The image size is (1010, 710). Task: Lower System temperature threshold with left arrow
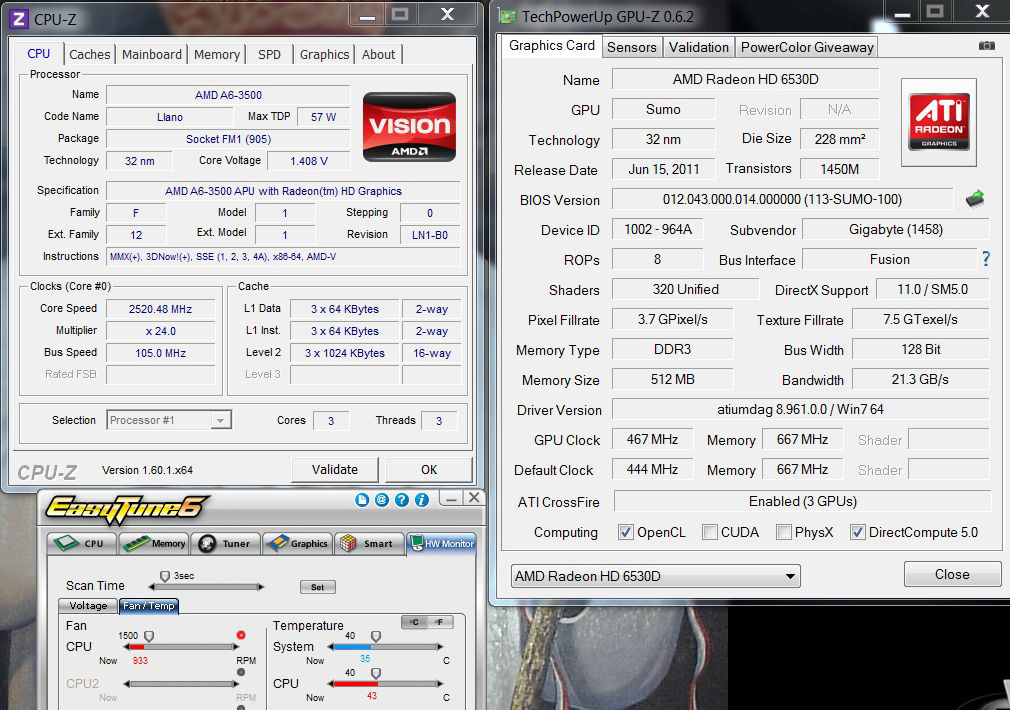pos(330,647)
